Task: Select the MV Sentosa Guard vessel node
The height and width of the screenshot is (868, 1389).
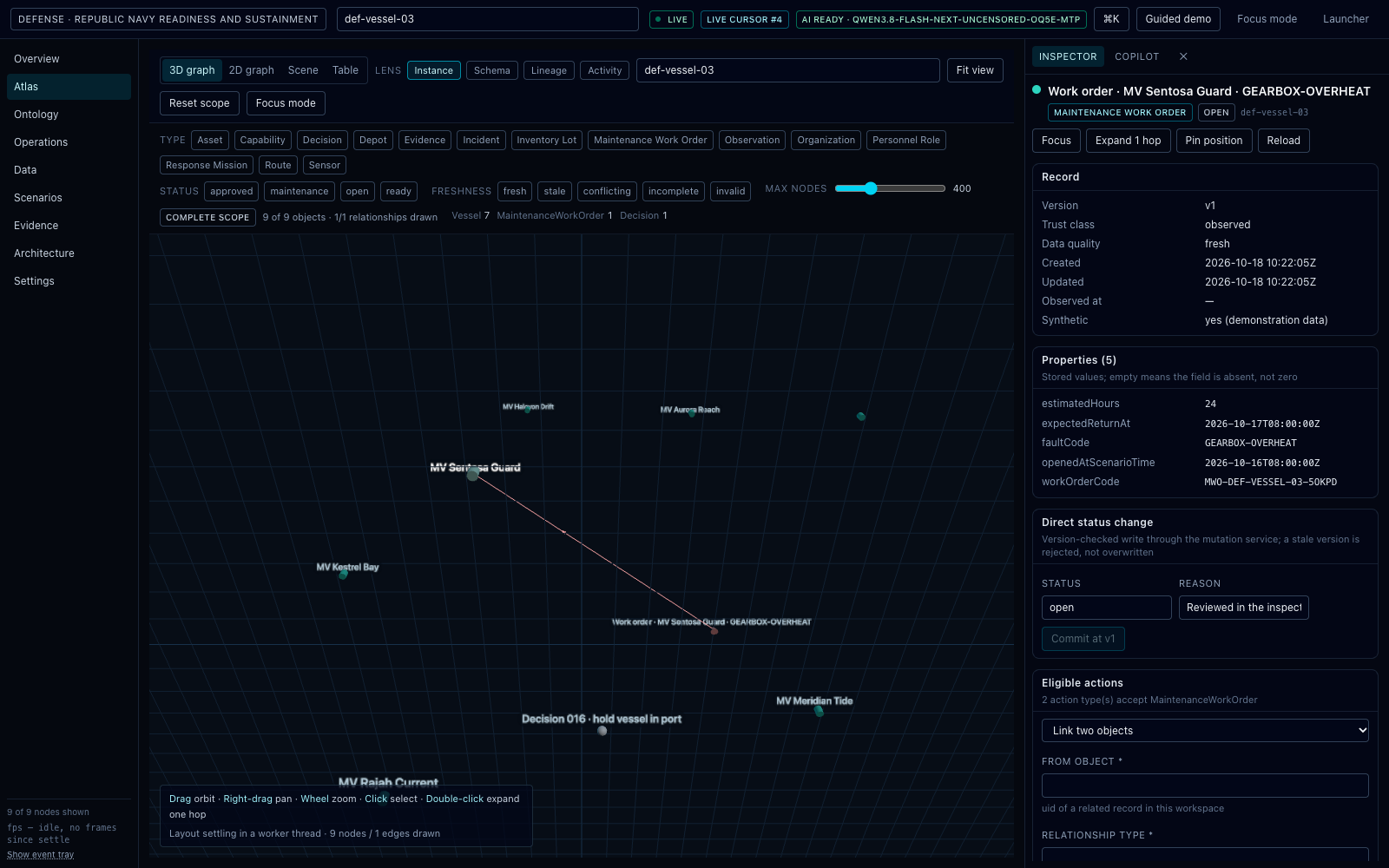Action: coord(473,474)
